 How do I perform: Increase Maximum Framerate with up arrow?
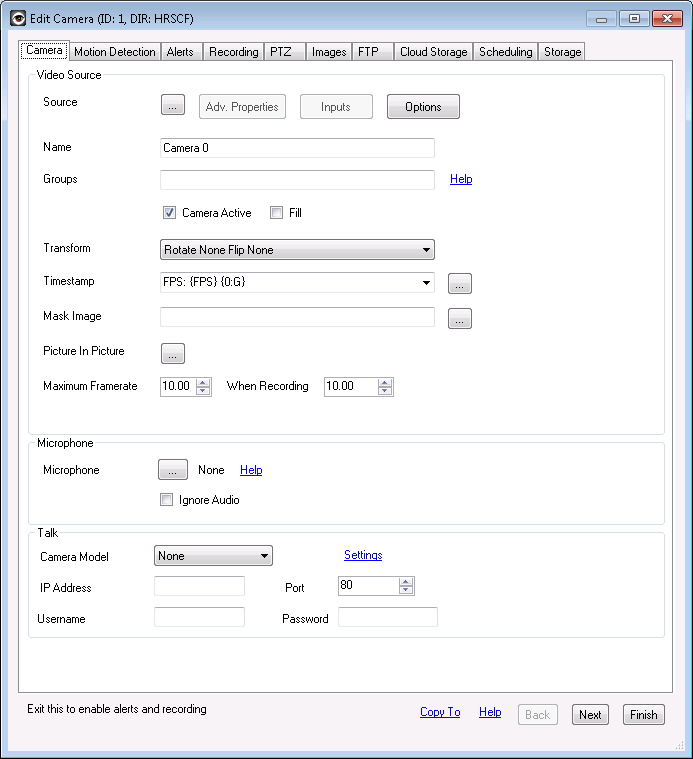tap(204, 382)
